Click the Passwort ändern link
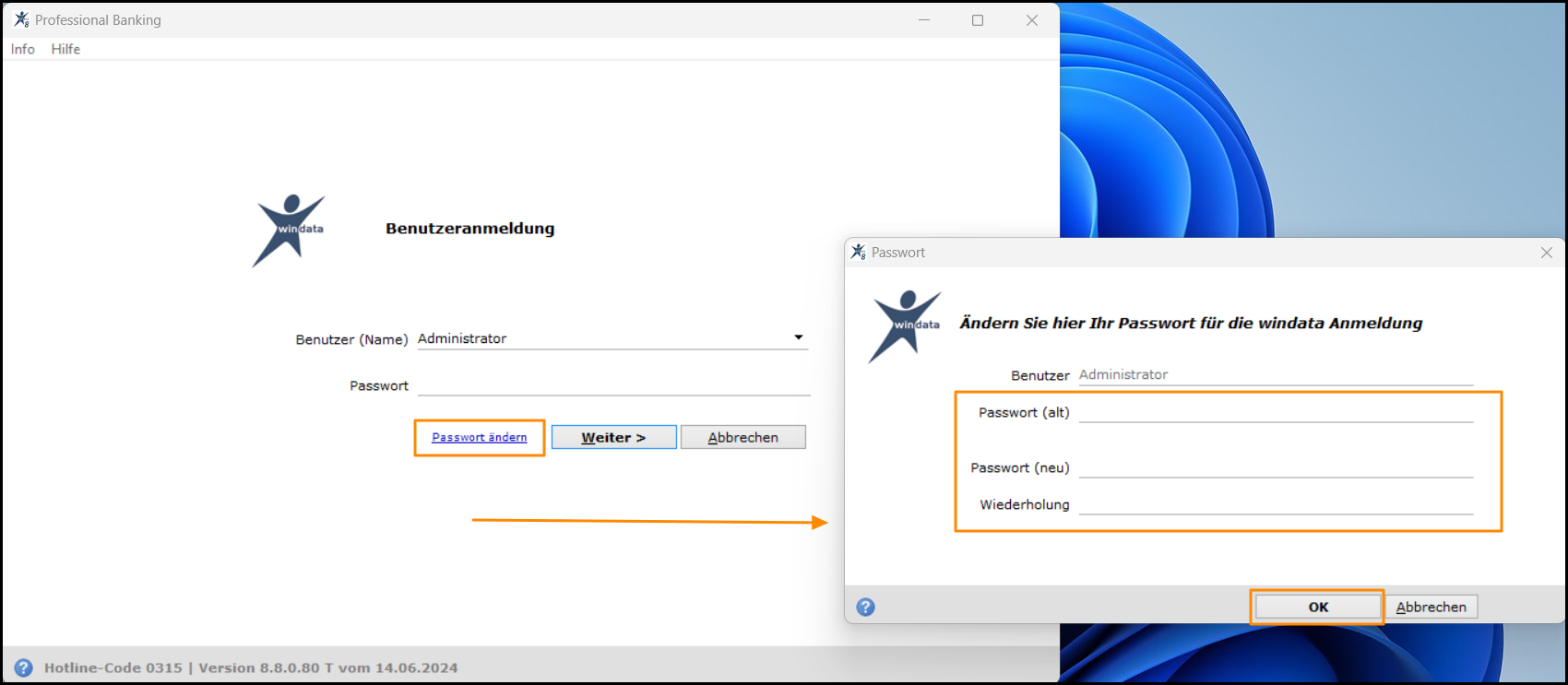 click(x=480, y=437)
